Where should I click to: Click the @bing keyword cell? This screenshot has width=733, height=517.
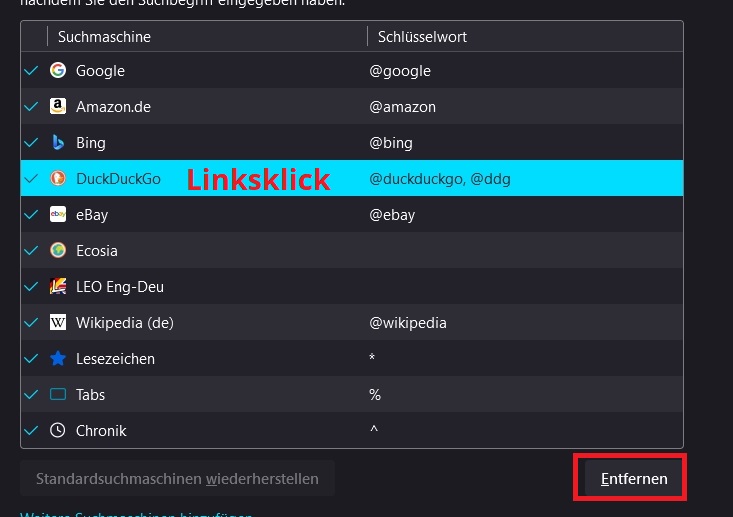[391, 143]
